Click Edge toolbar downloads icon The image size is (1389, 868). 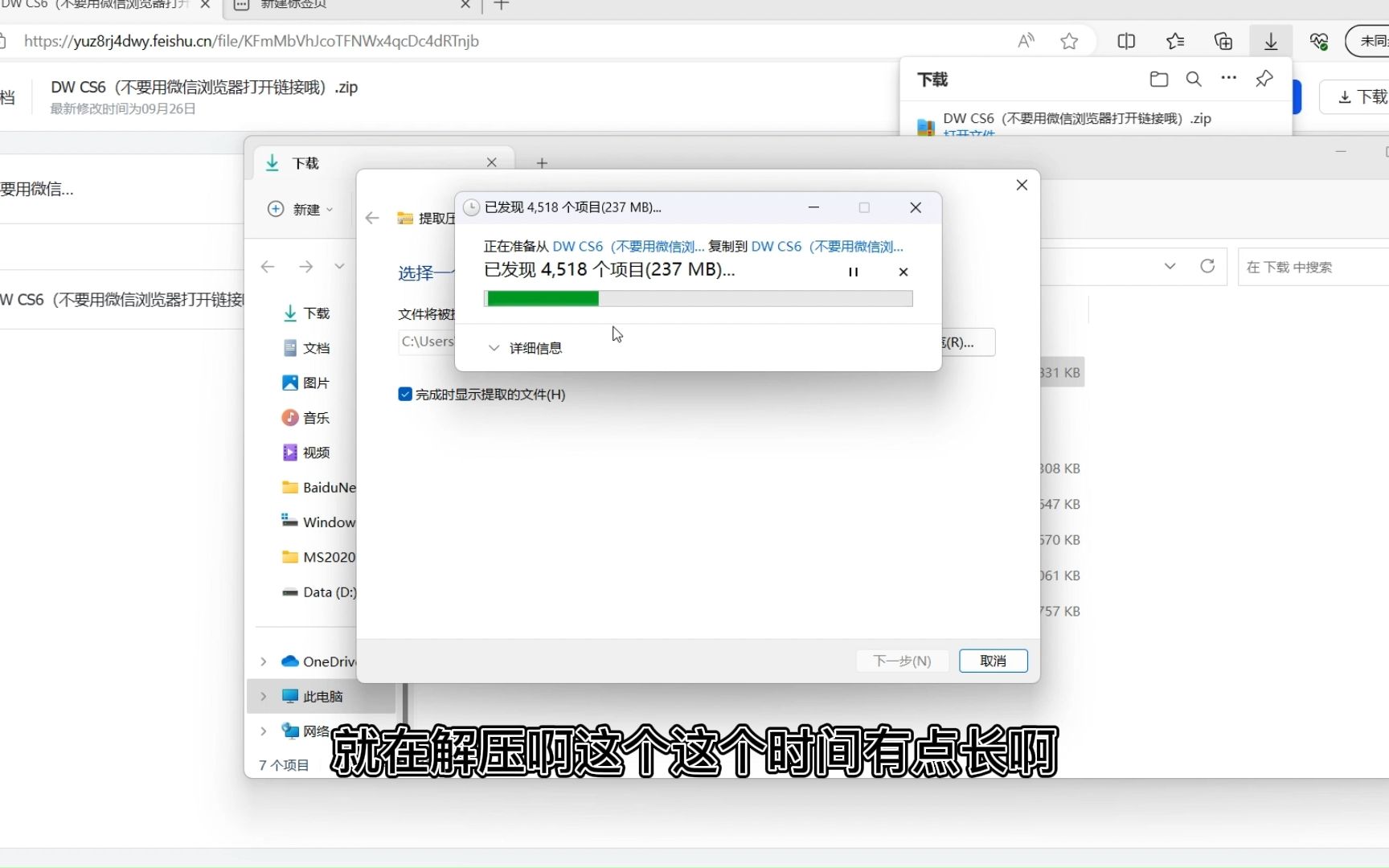pyautogui.click(x=1271, y=41)
